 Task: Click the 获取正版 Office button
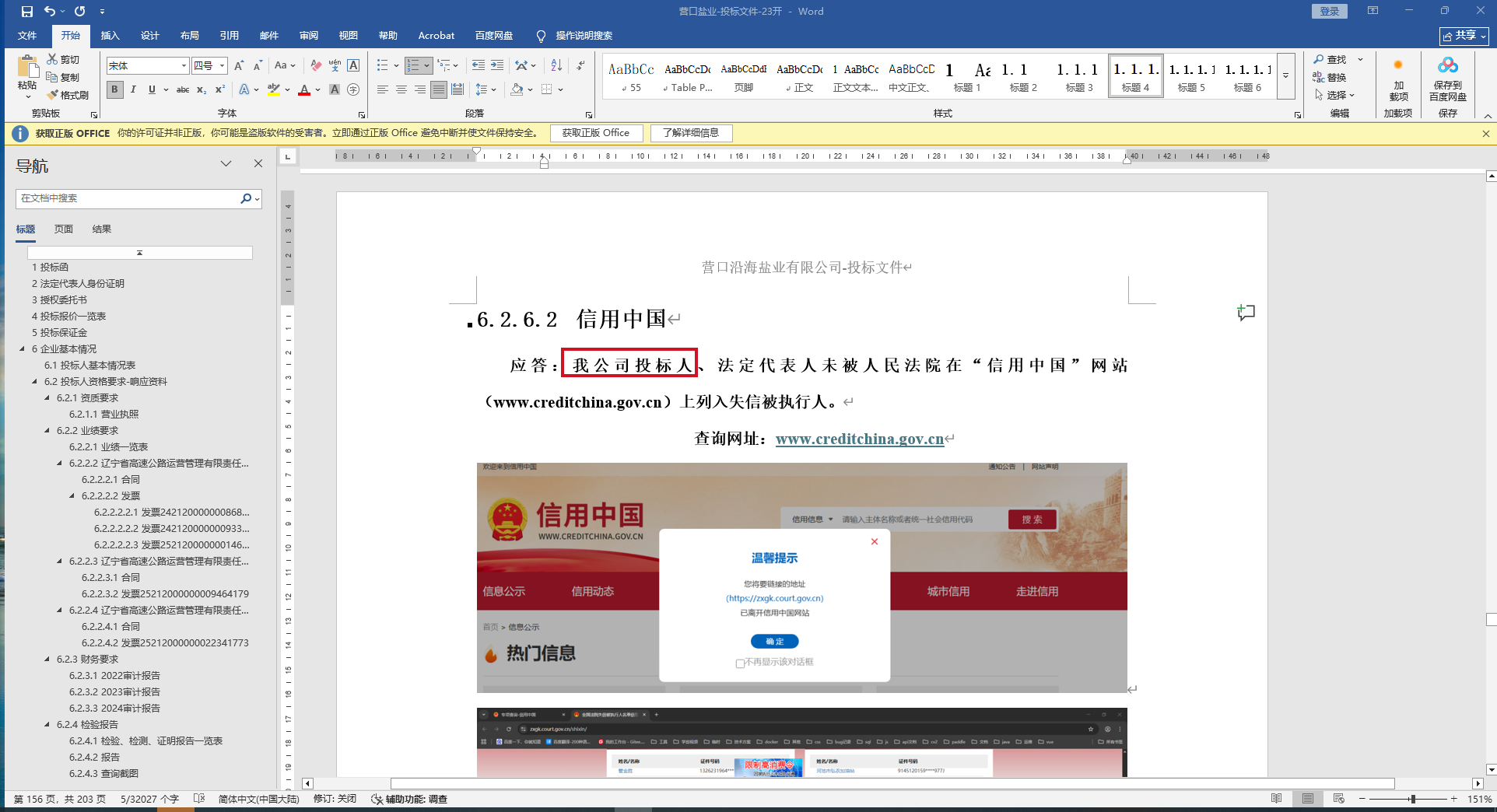(x=596, y=133)
